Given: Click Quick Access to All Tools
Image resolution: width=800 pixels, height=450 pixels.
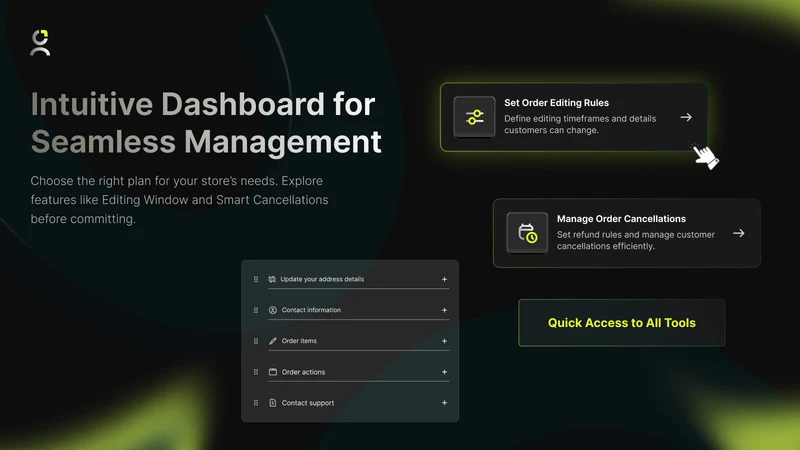Looking at the screenshot, I should tap(621, 323).
